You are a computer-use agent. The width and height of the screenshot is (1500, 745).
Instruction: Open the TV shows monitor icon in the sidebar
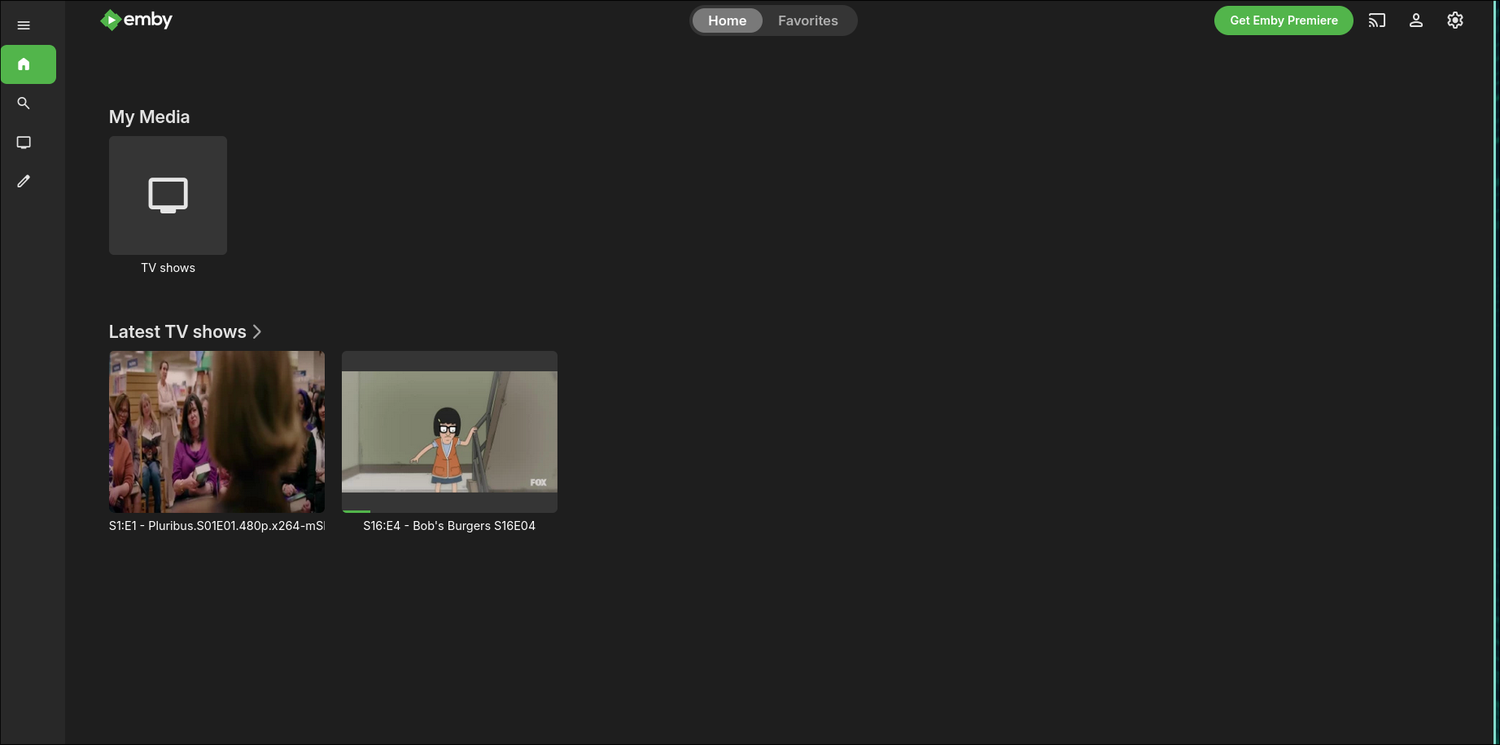click(24, 142)
